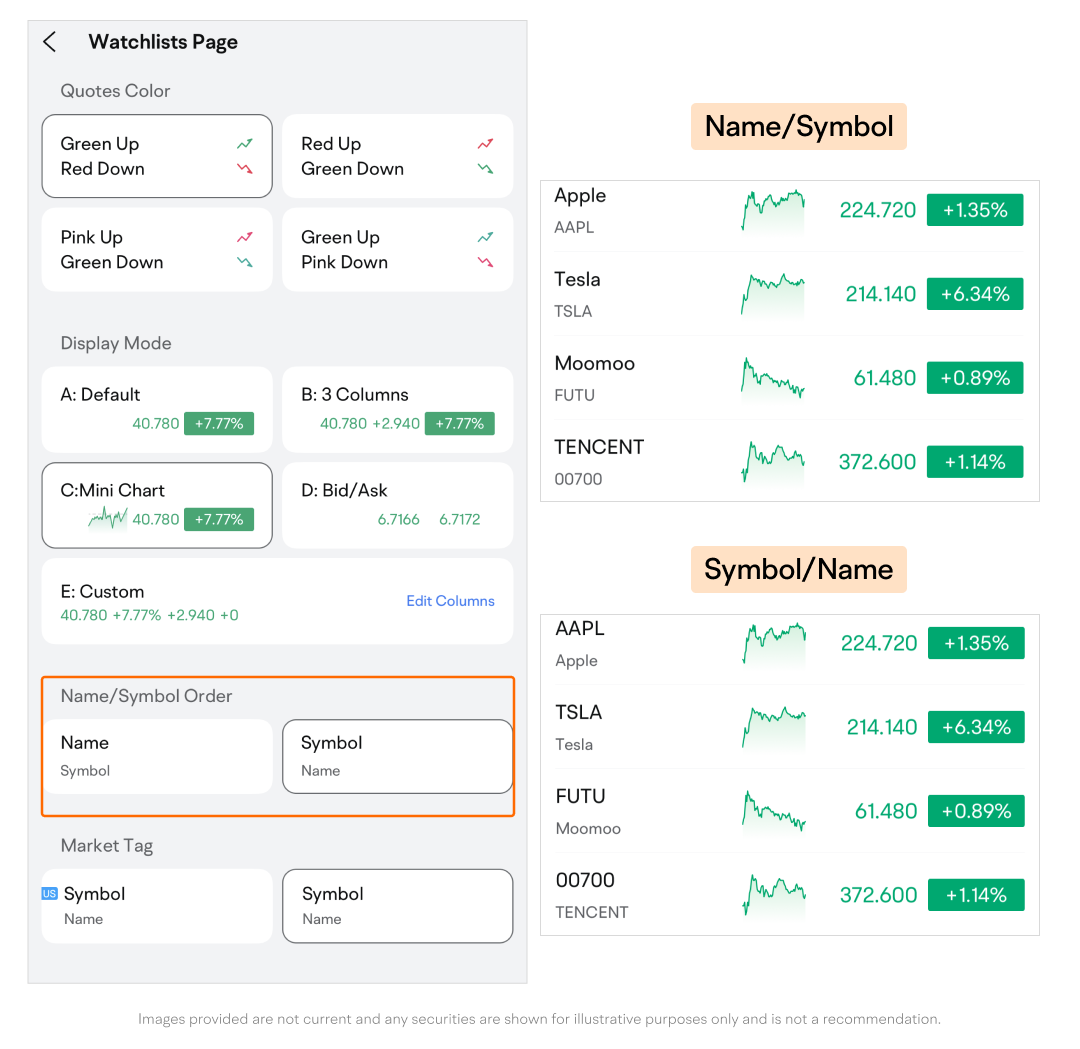Screen dimensions: 1080x1049
Task: Click Tesla +6.34% change badge in Name/Symbol list
Action: click(975, 294)
